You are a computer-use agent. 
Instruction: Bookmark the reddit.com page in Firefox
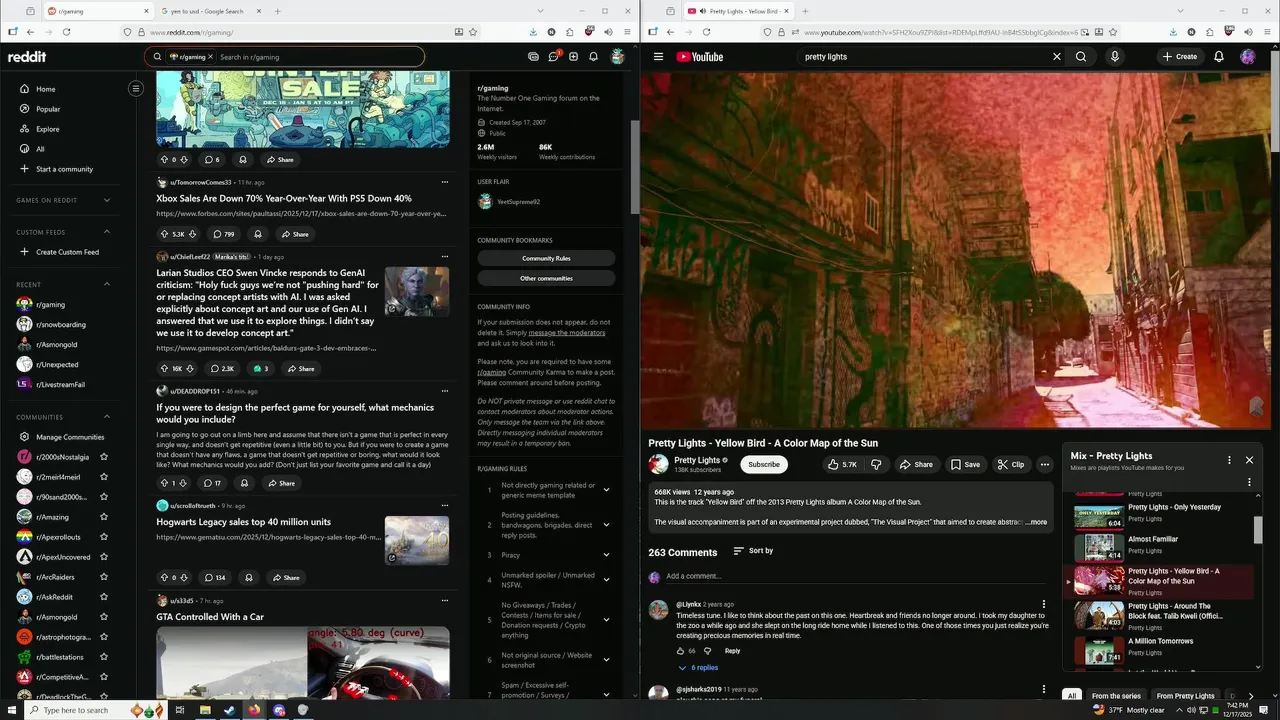click(473, 32)
